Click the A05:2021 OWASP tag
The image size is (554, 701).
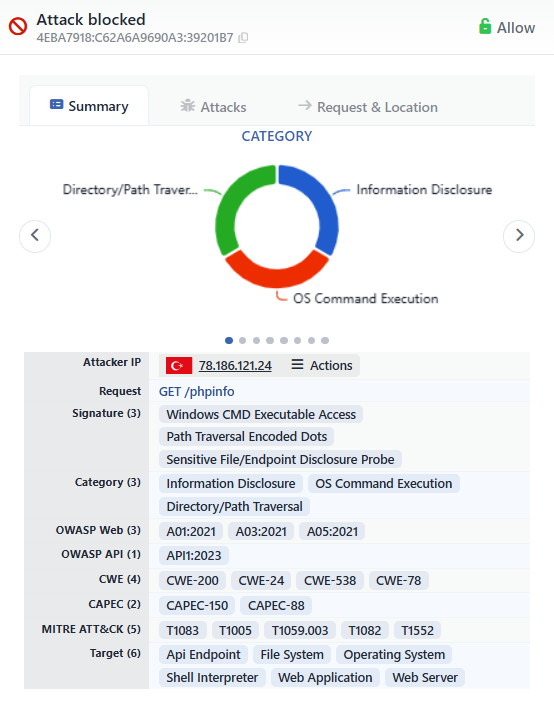coord(332,532)
